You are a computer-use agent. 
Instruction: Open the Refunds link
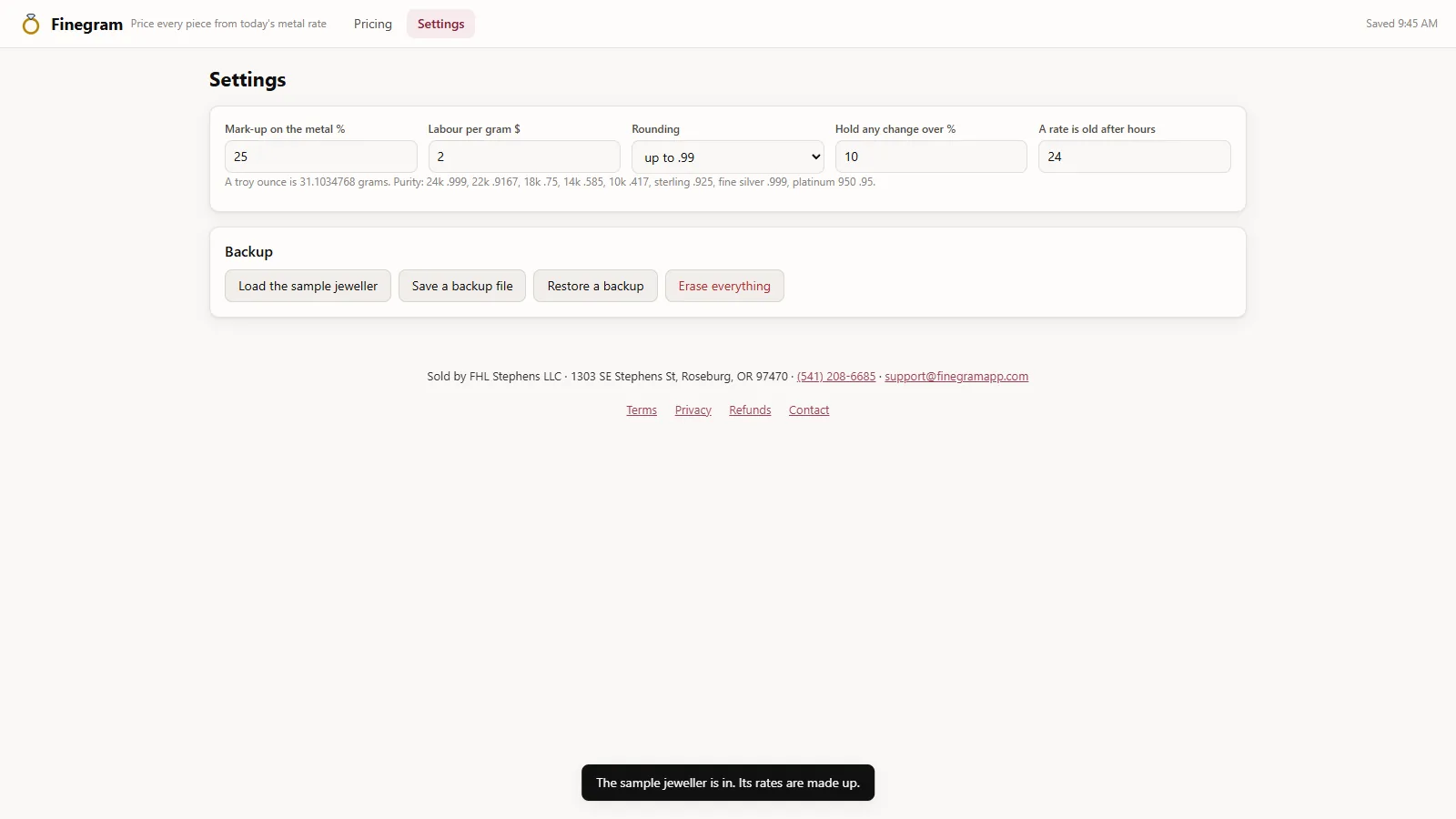point(750,410)
